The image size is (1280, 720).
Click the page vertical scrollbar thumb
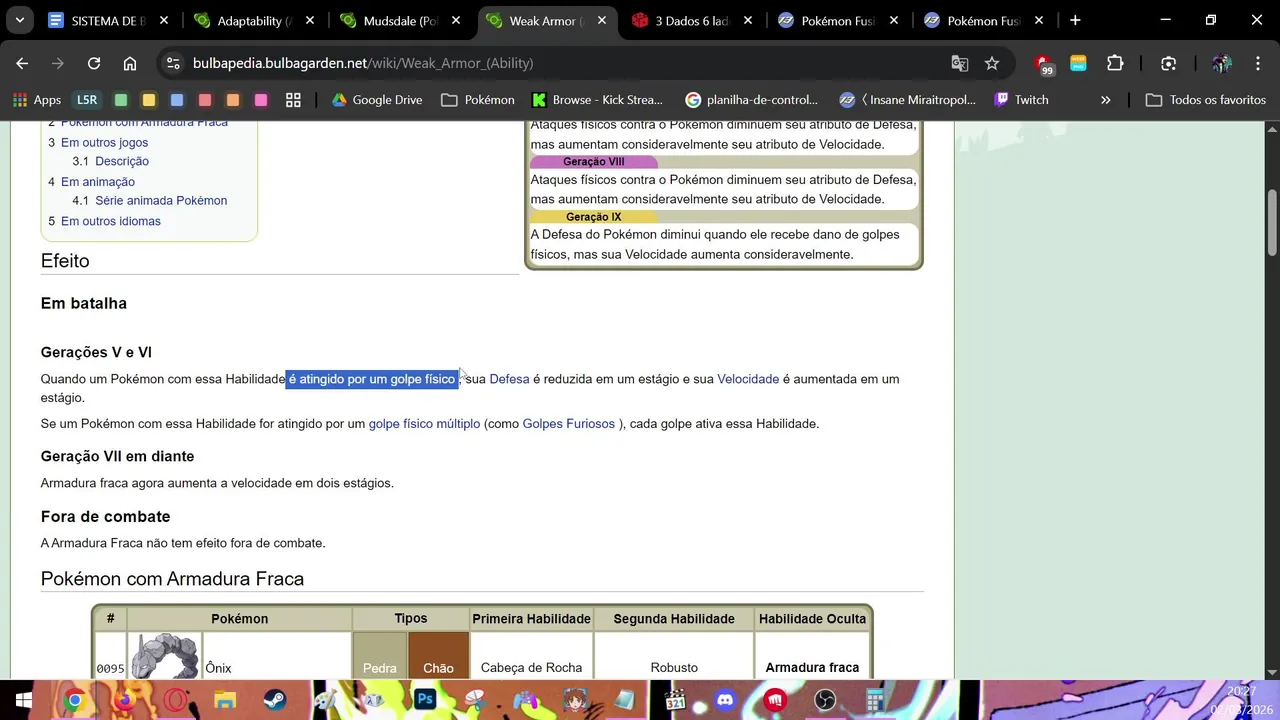click(1273, 222)
